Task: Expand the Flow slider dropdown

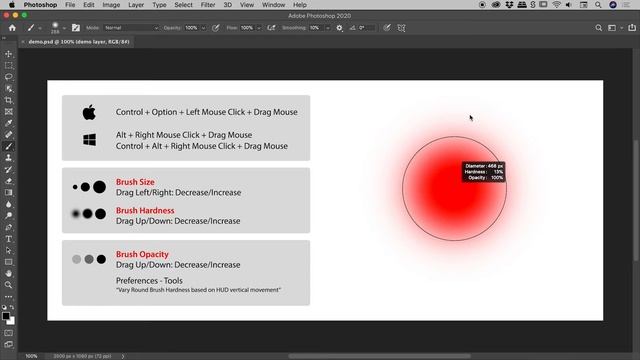Action: pyautogui.click(x=259, y=28)
